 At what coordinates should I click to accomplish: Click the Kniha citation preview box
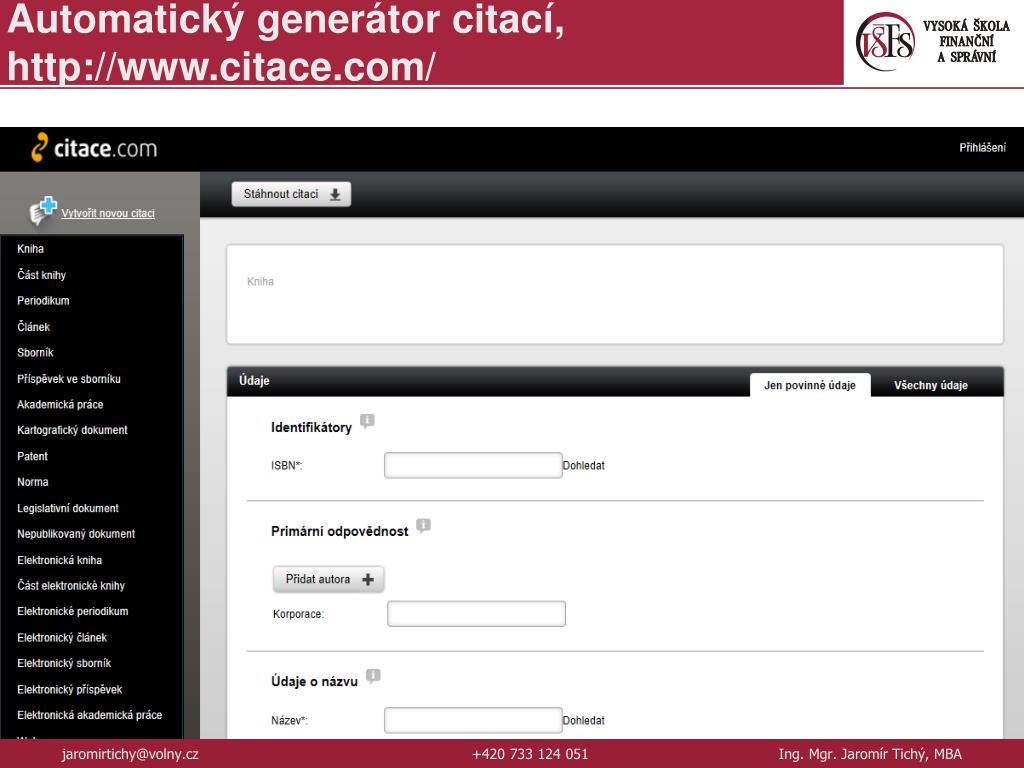(615, 295)
